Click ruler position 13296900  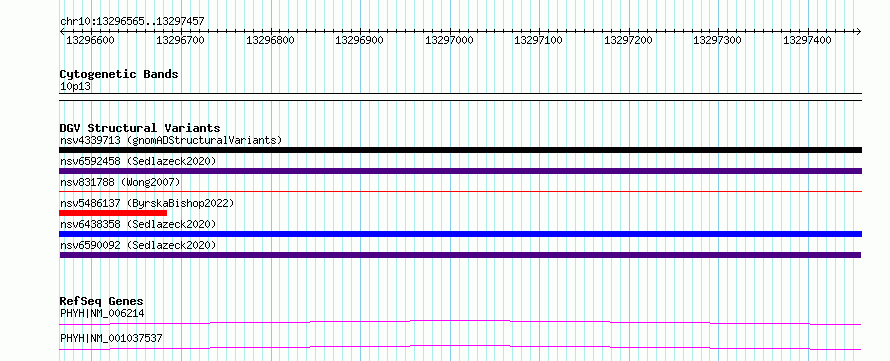click(x=359, y=40)
